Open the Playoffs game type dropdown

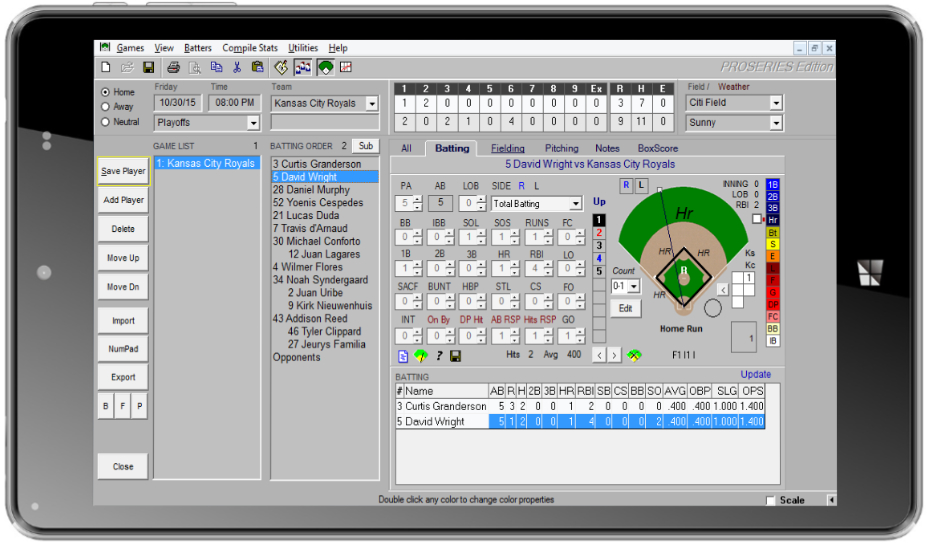pyautogui.click(x=253, y=123)
